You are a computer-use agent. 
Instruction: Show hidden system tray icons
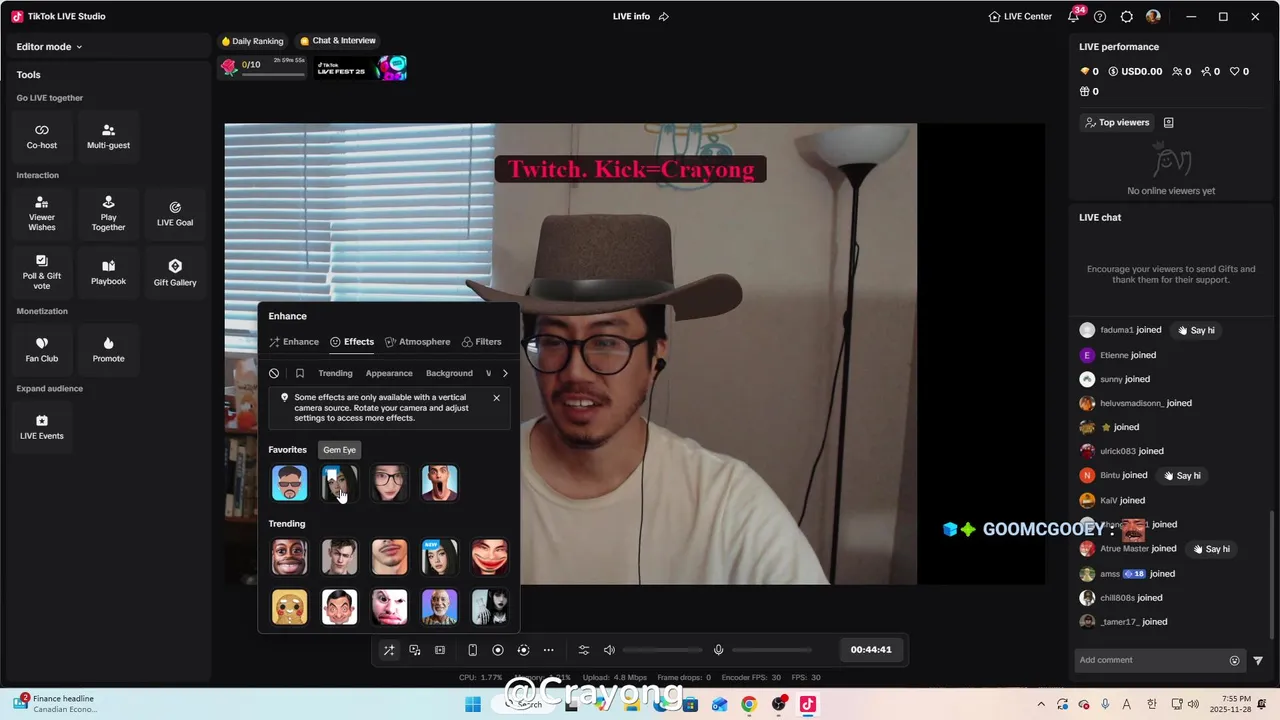(1041, 704)
